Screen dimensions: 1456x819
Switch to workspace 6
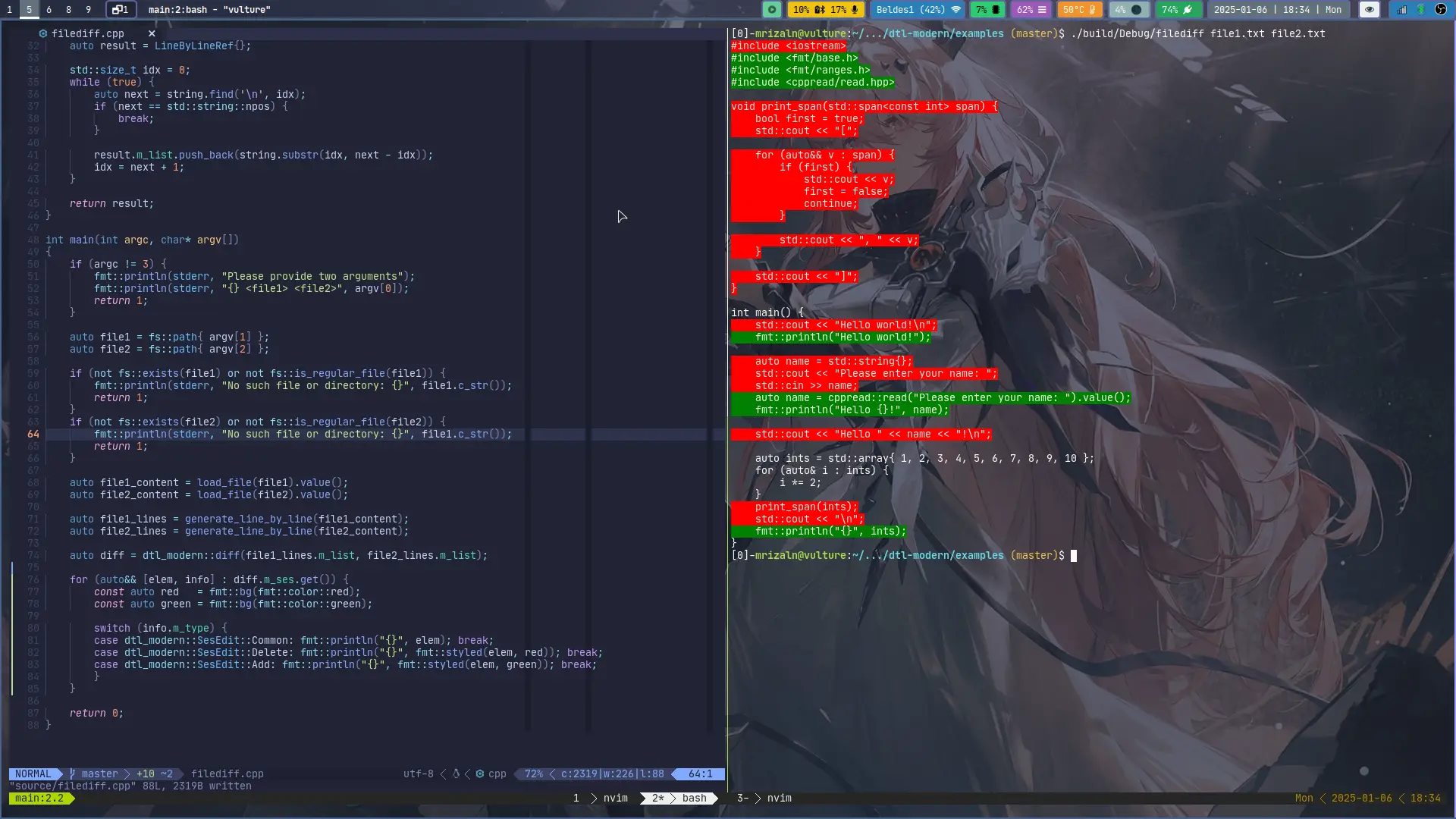(x=49, y=10)
